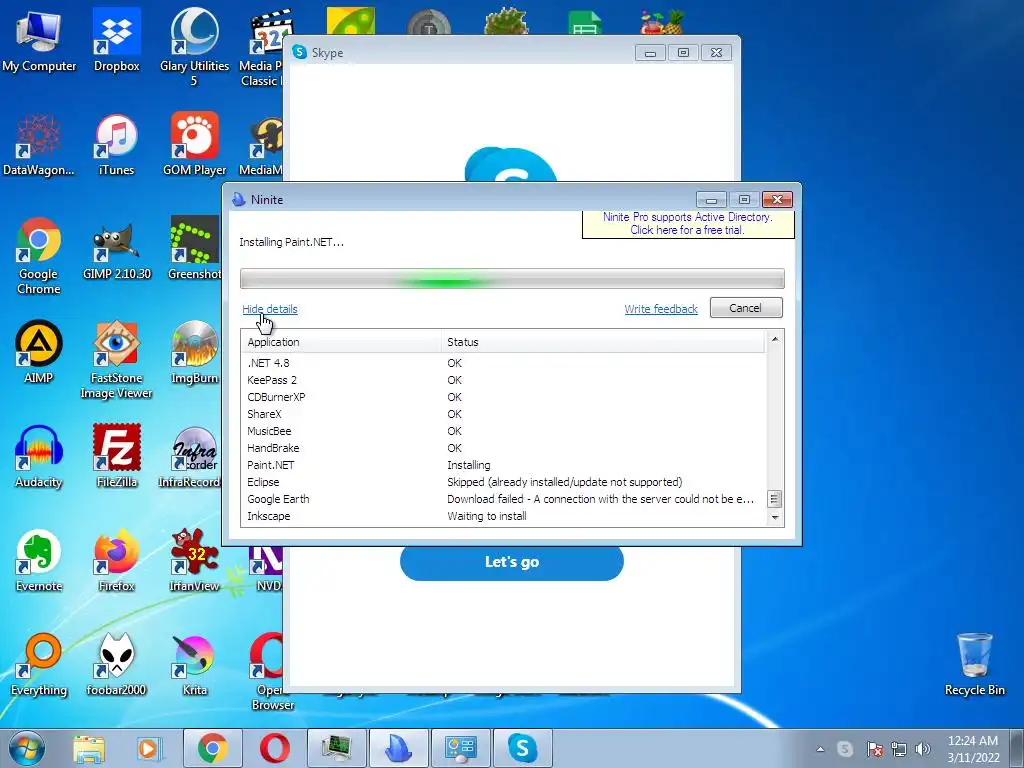Sort list by Status column header

[x=603, y=342]
